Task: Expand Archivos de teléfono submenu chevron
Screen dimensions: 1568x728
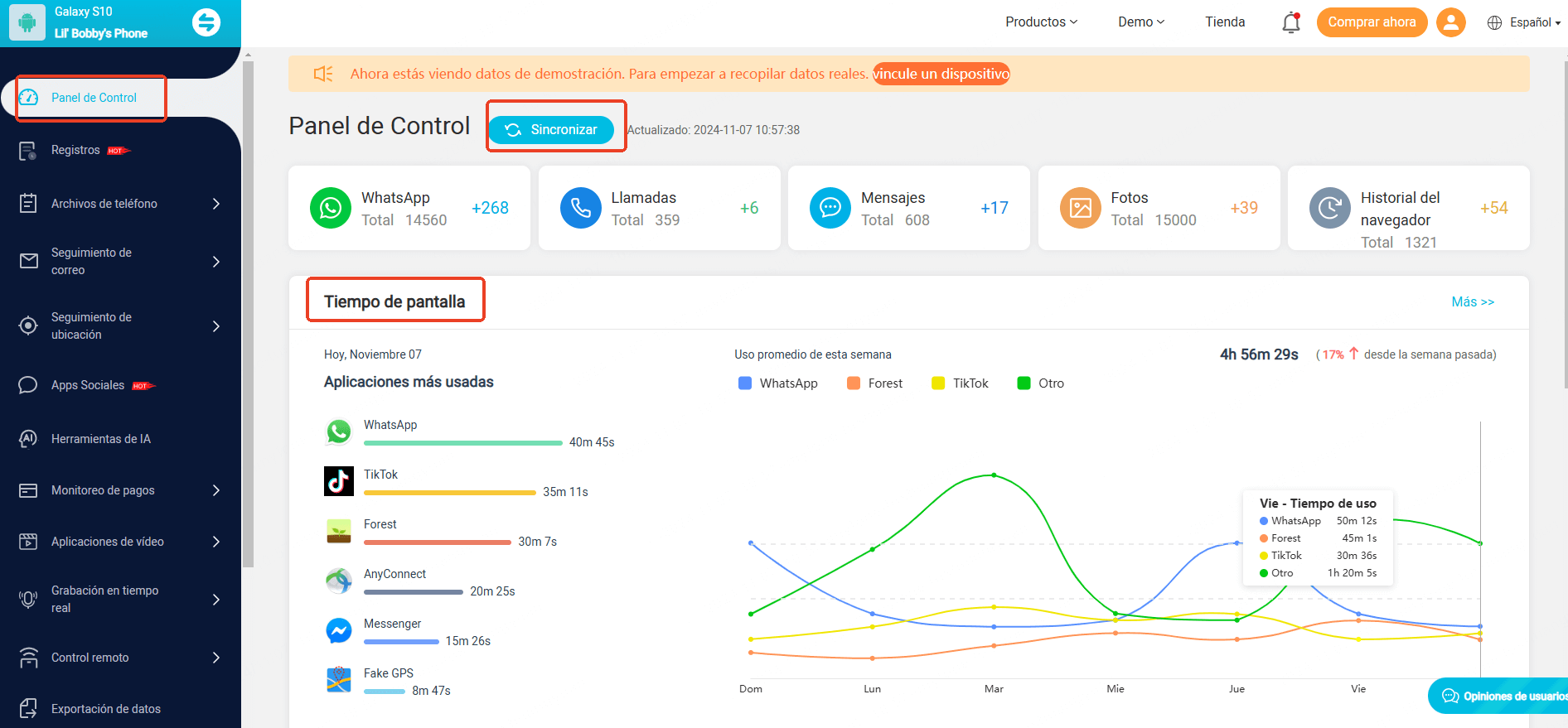Action: pos(216,204)
